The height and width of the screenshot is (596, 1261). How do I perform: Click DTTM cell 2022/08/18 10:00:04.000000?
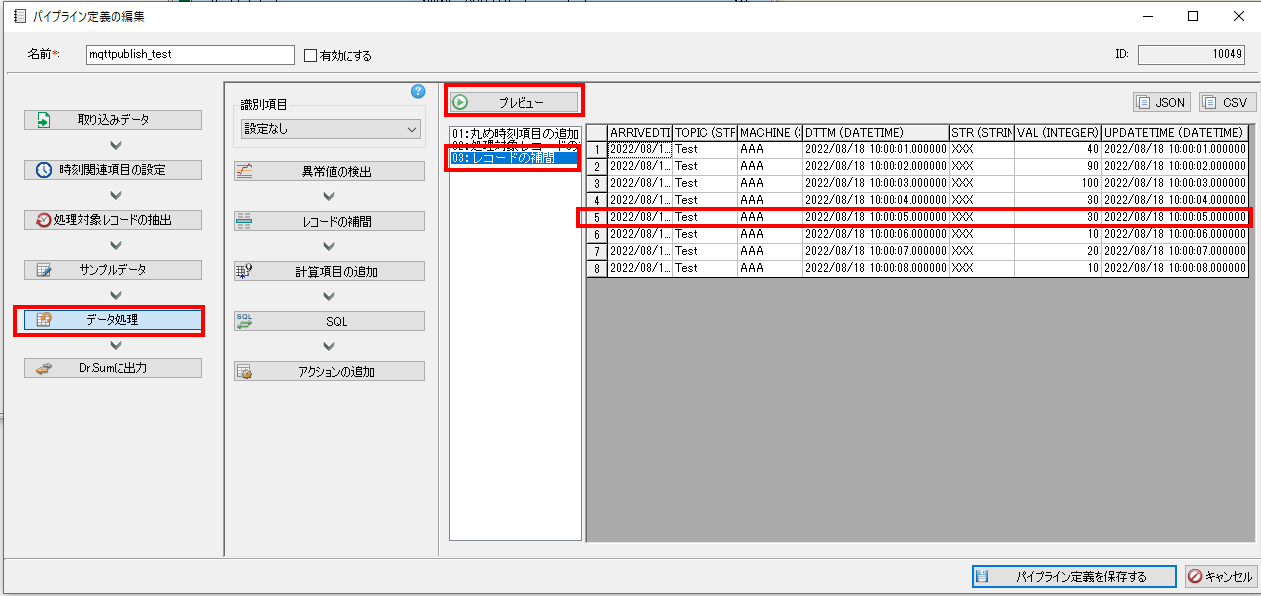[876, 200]
